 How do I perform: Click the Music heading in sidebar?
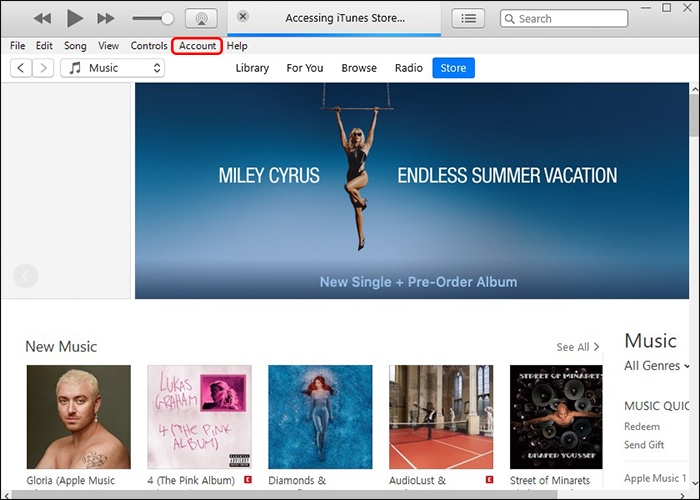(650, 341)
